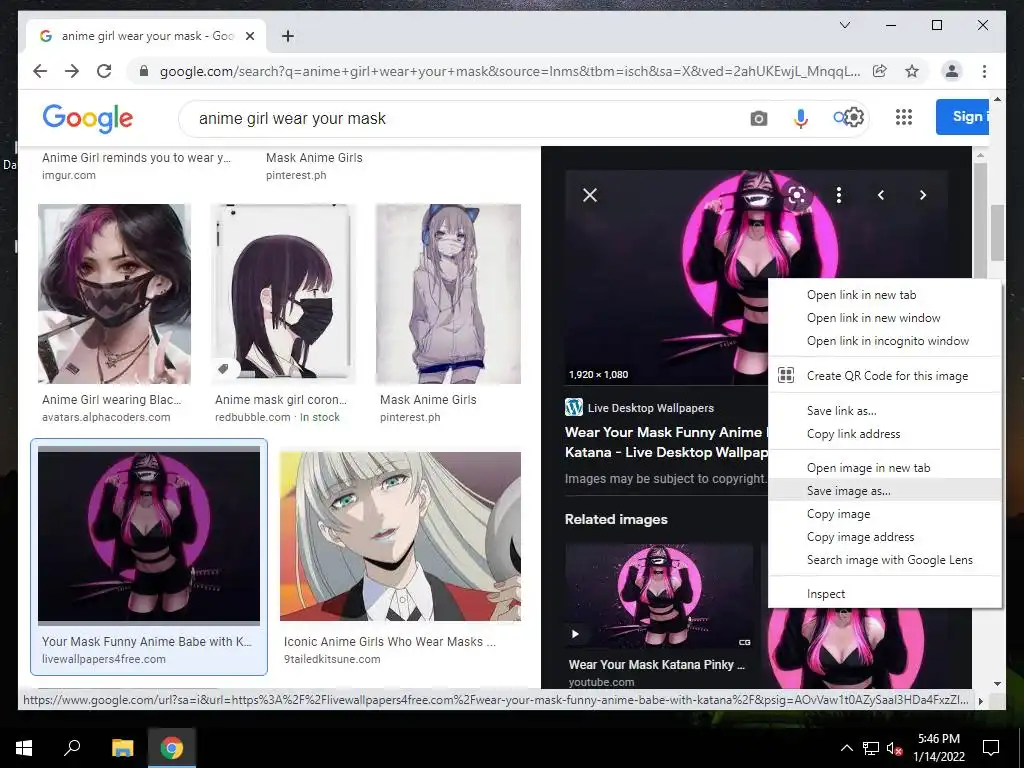
Task: Click avatars.alphacoders.com source link
Action: 106,417
